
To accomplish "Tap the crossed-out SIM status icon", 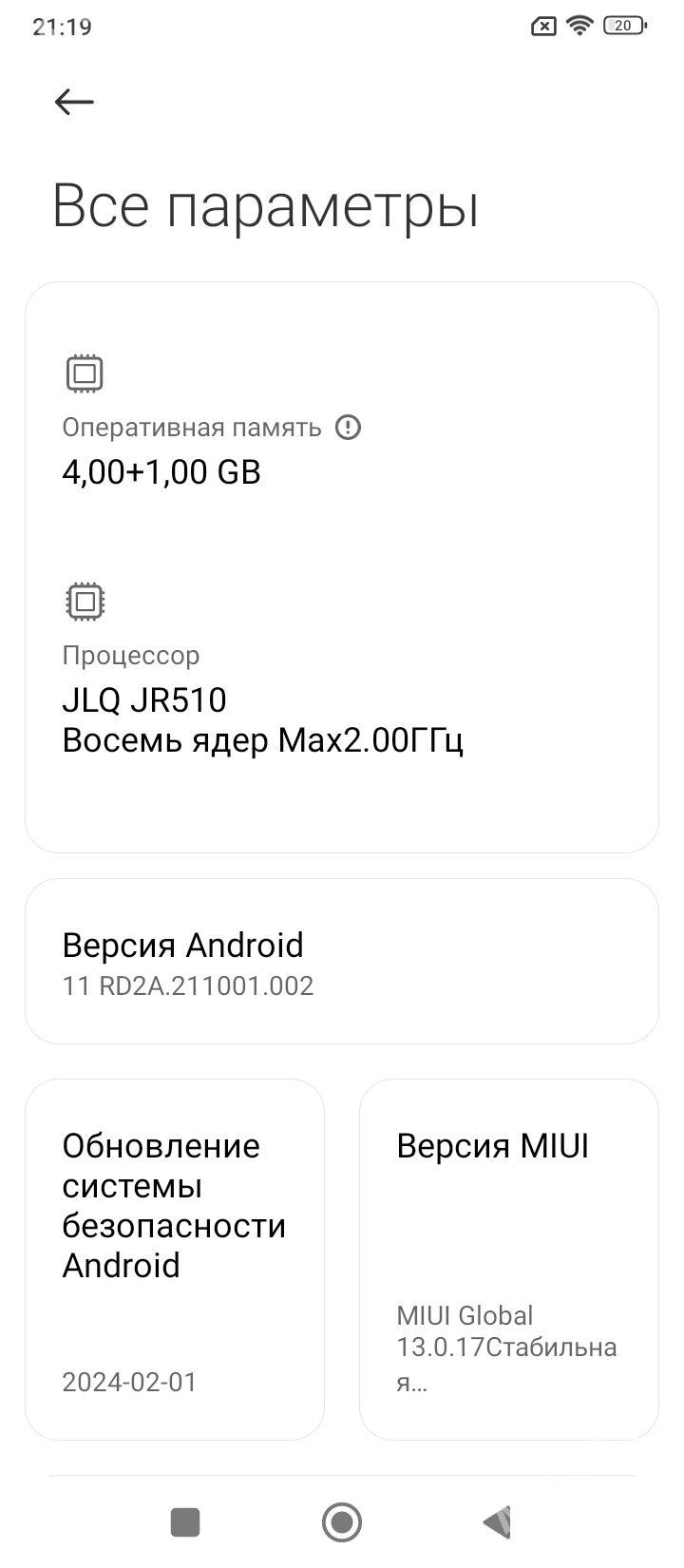I will [x=542, y=27].
